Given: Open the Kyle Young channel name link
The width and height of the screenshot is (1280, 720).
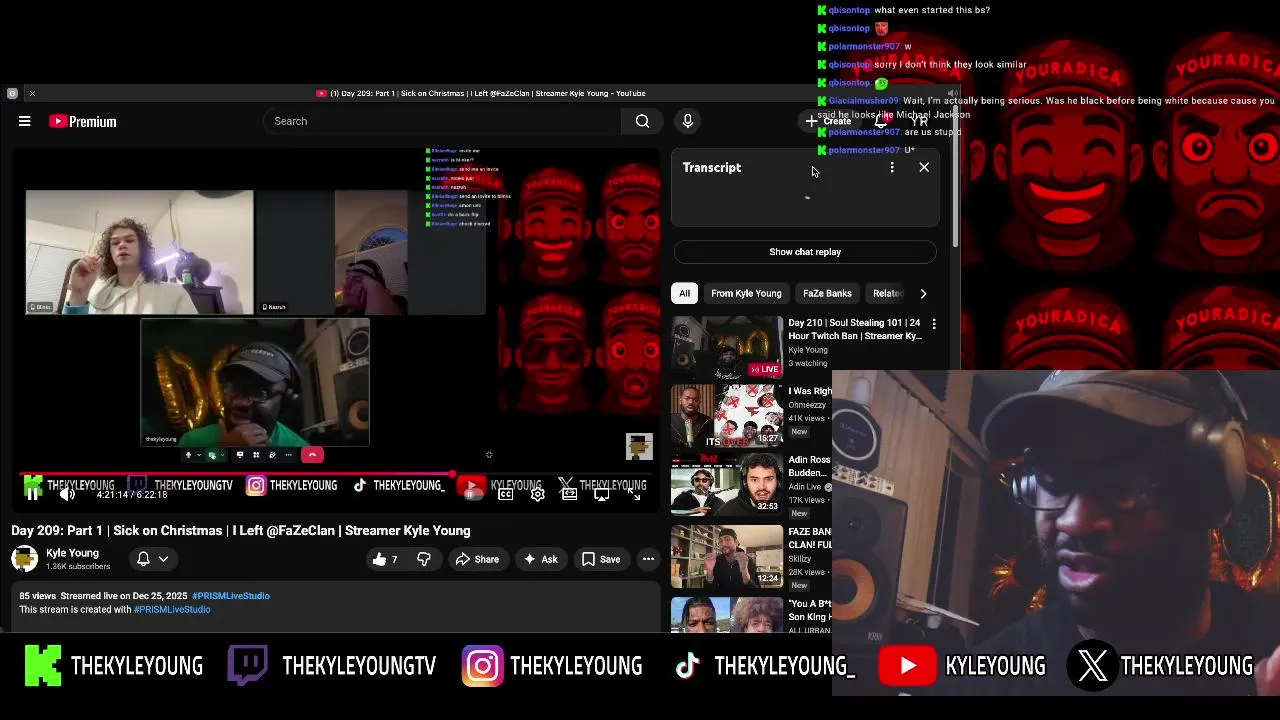Looking at the screenshot, I should coord(72,553).
